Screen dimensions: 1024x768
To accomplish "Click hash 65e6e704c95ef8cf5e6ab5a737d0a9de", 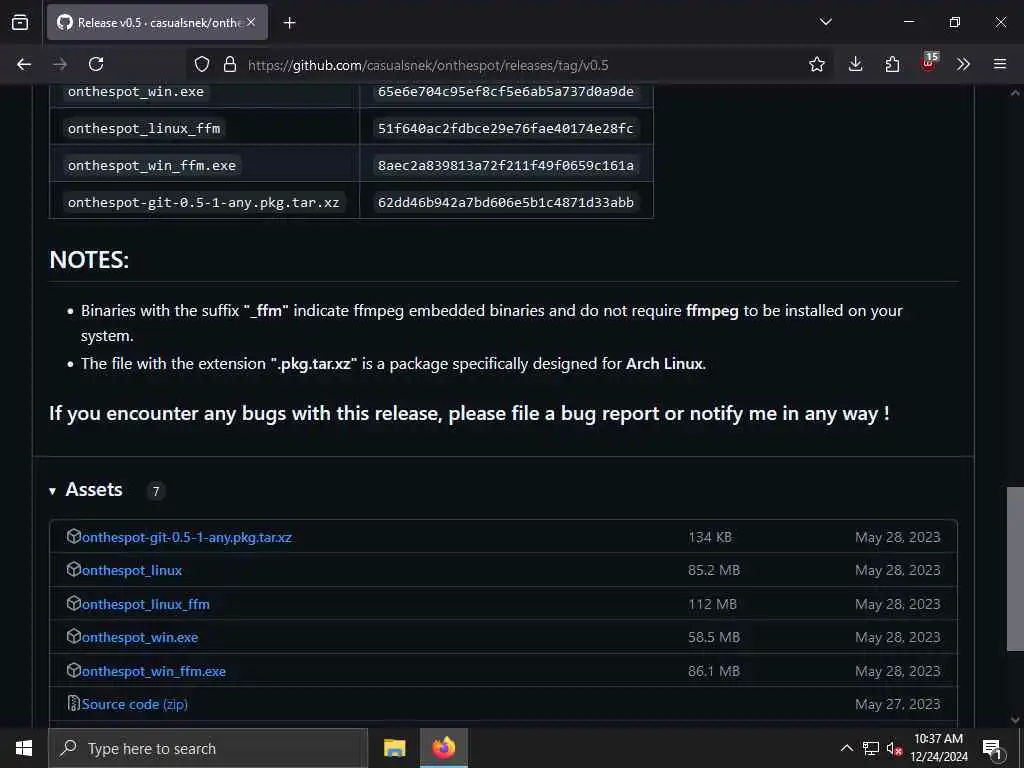I will pos(505,91).
